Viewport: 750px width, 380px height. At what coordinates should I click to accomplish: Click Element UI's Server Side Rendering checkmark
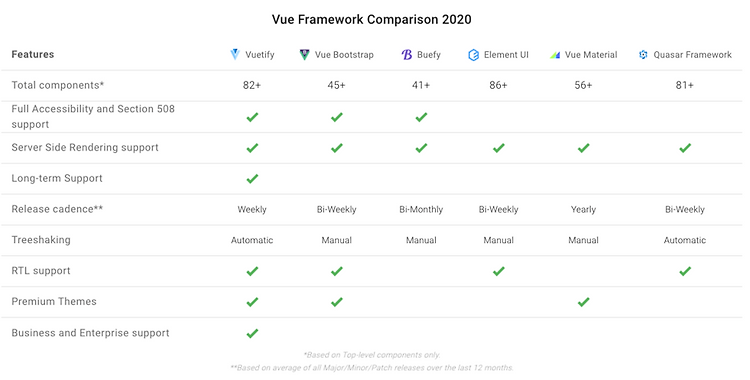coord(498,148)
